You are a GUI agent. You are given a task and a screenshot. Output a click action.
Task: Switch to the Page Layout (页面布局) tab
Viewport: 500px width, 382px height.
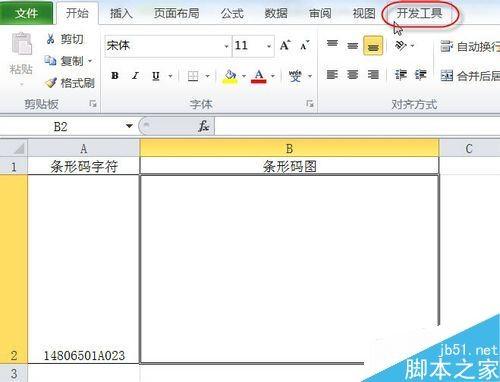coord(176,13)
